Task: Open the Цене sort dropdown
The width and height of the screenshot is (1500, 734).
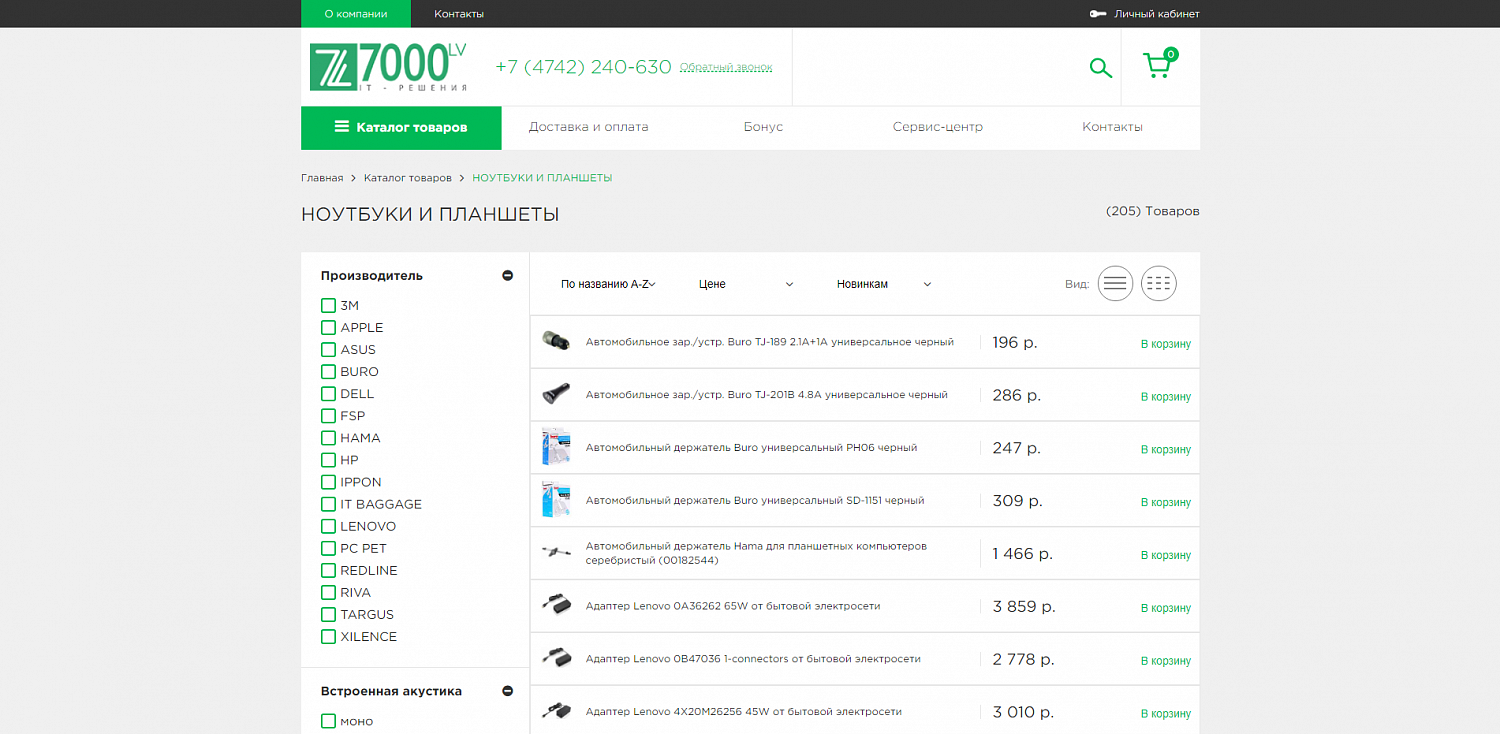Action: (746, 284)
